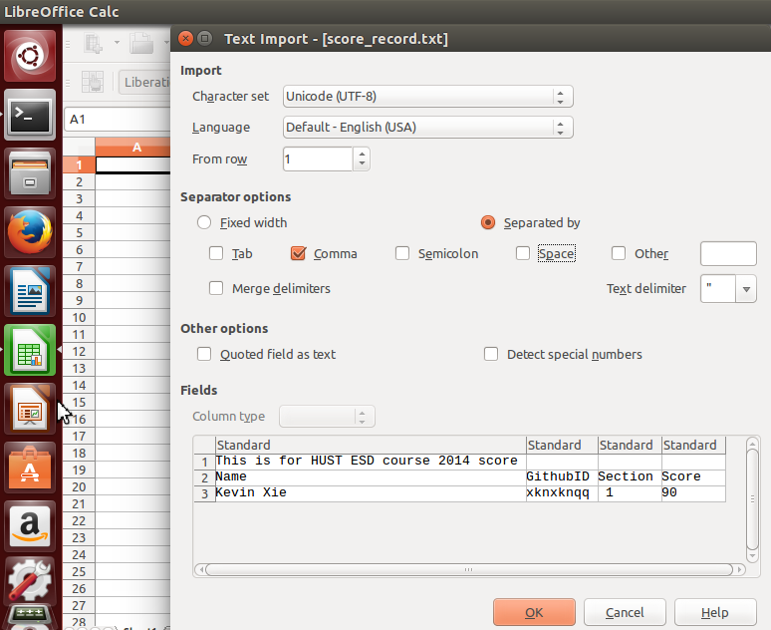
Task: Select row 5 header in Calc
Action: click(79, 233)
